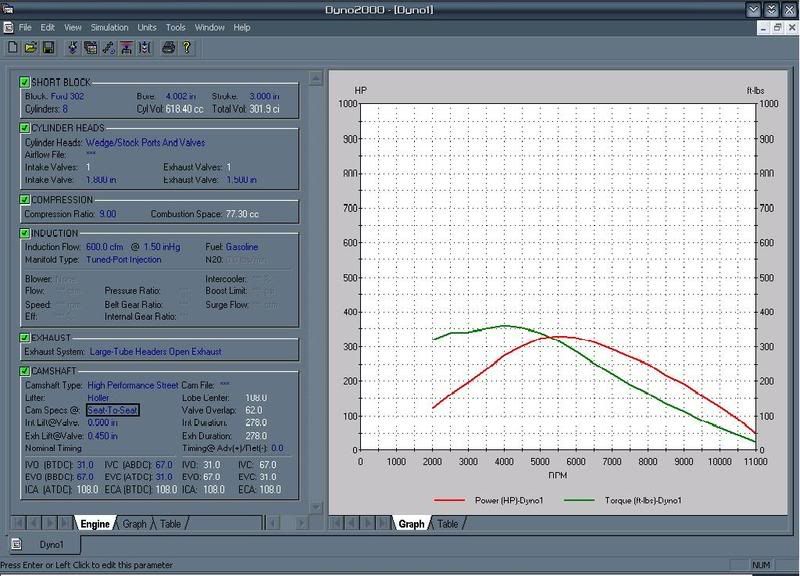Open the Help menu

pos(242,28)
